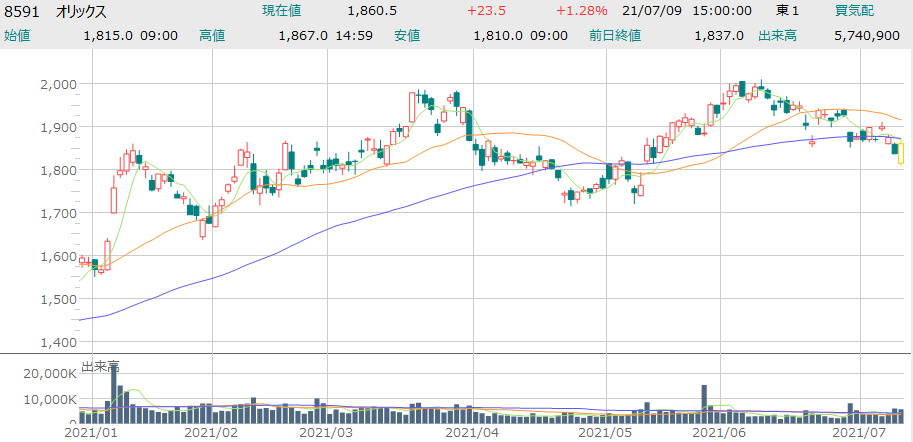Click the 現在値 label in header
This screenshot has height=442, width=913.
point(281,11)
